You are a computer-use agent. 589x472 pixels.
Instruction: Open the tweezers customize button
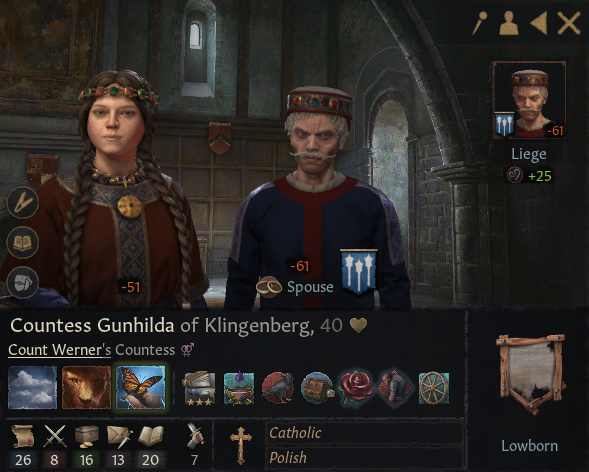click(23, 202)
